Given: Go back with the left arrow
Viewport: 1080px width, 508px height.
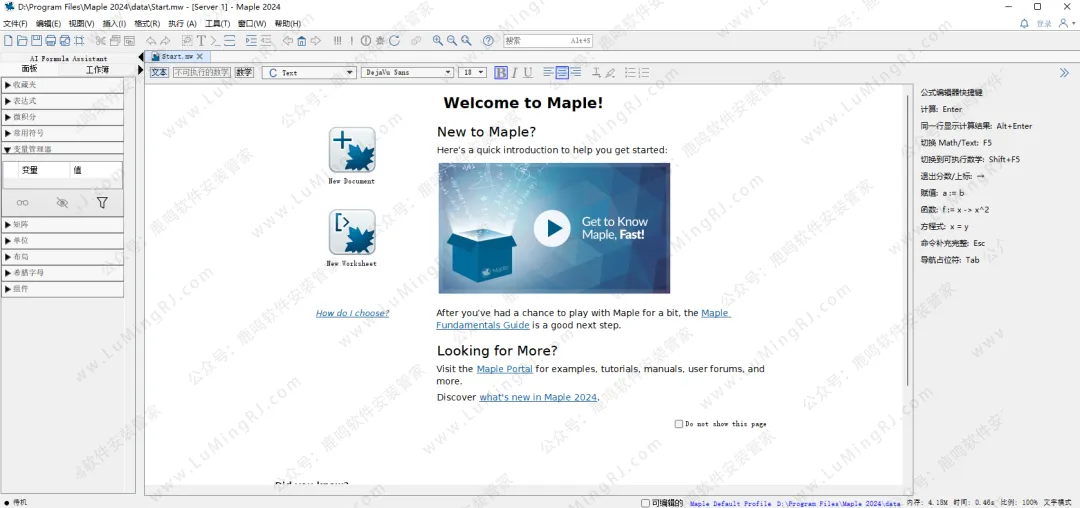Looking at the screenshot, I should (x=287, y=41).
